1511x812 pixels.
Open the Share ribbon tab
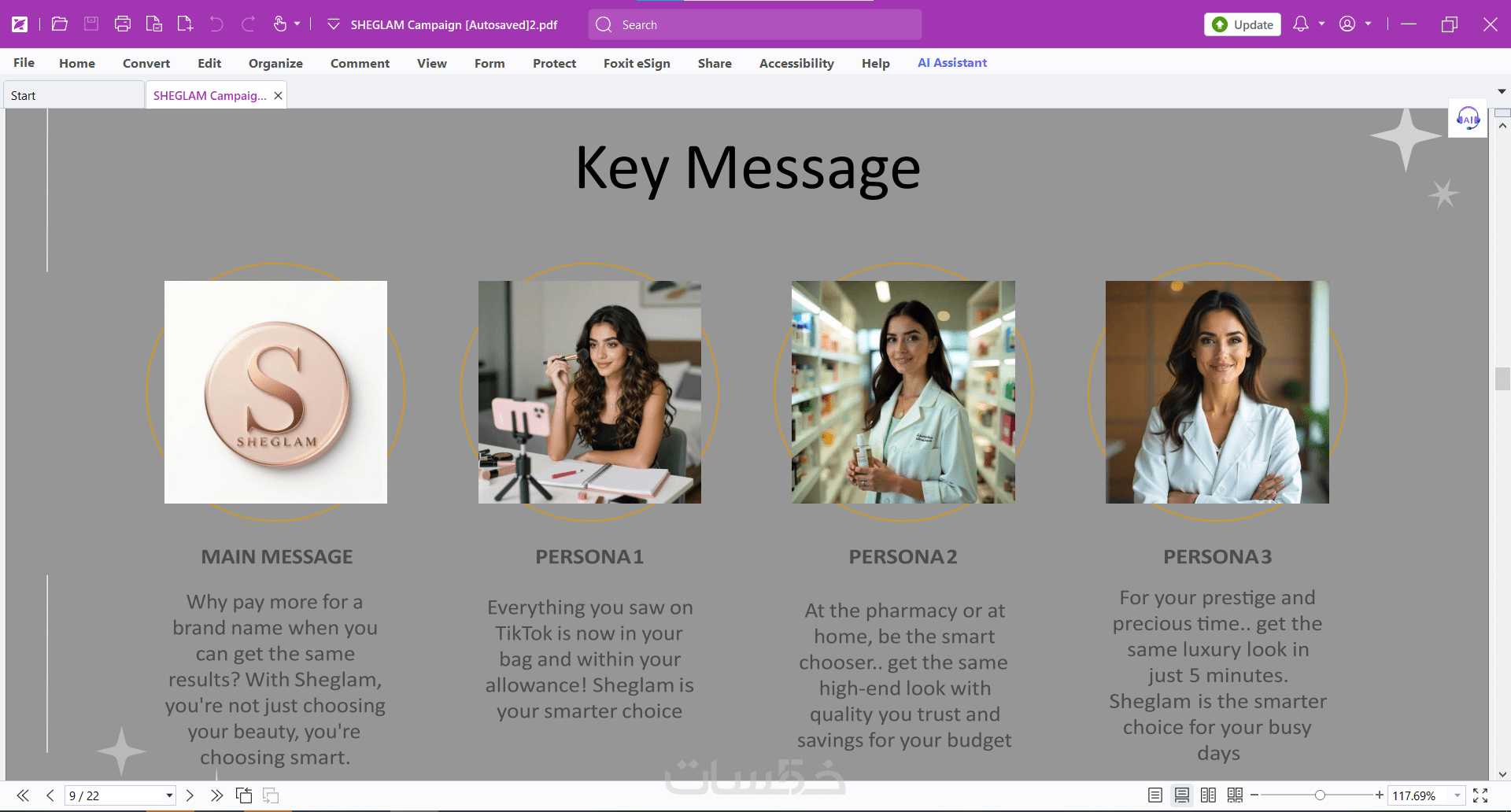pyautogui.click(x=715, y=63)
